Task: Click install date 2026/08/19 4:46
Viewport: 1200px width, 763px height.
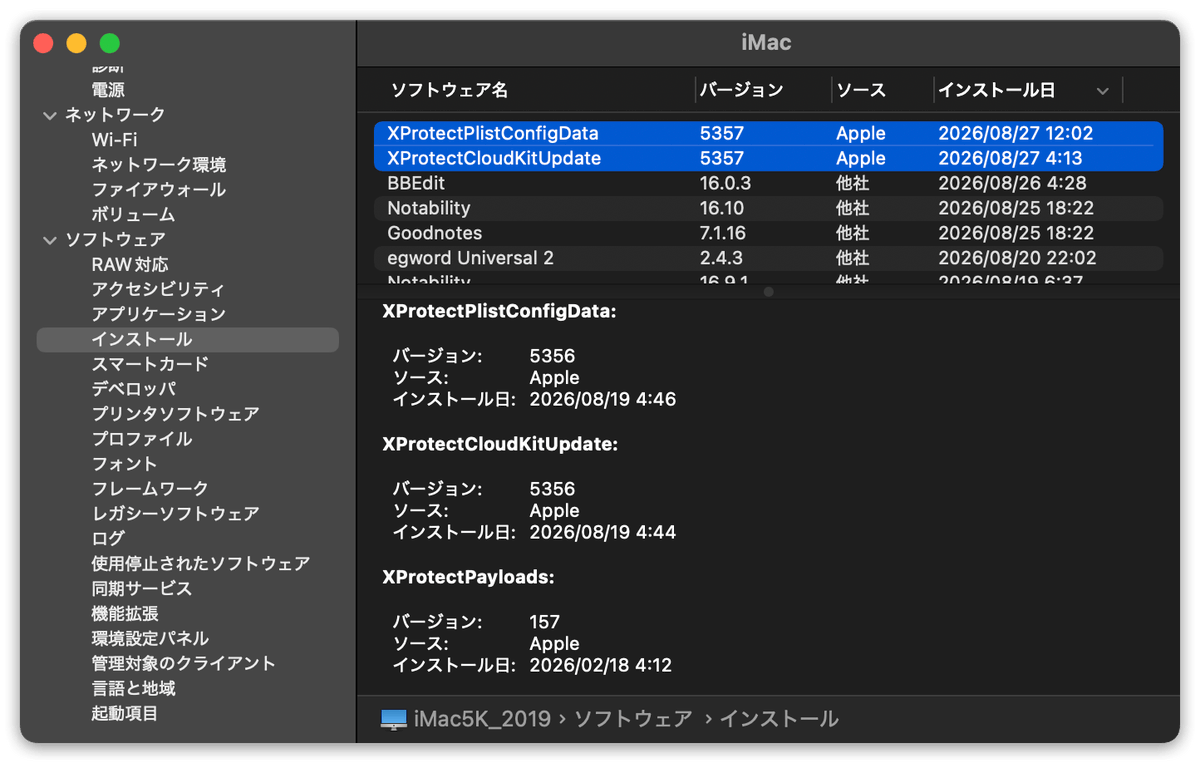Action: coord(603,400)
